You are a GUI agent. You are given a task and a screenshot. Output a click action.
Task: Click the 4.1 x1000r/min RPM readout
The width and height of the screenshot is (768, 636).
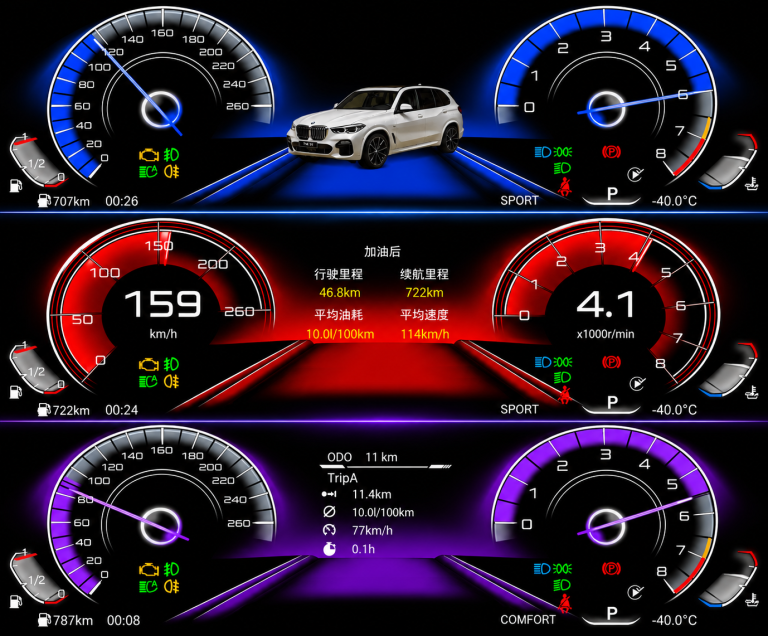(606, 305)
